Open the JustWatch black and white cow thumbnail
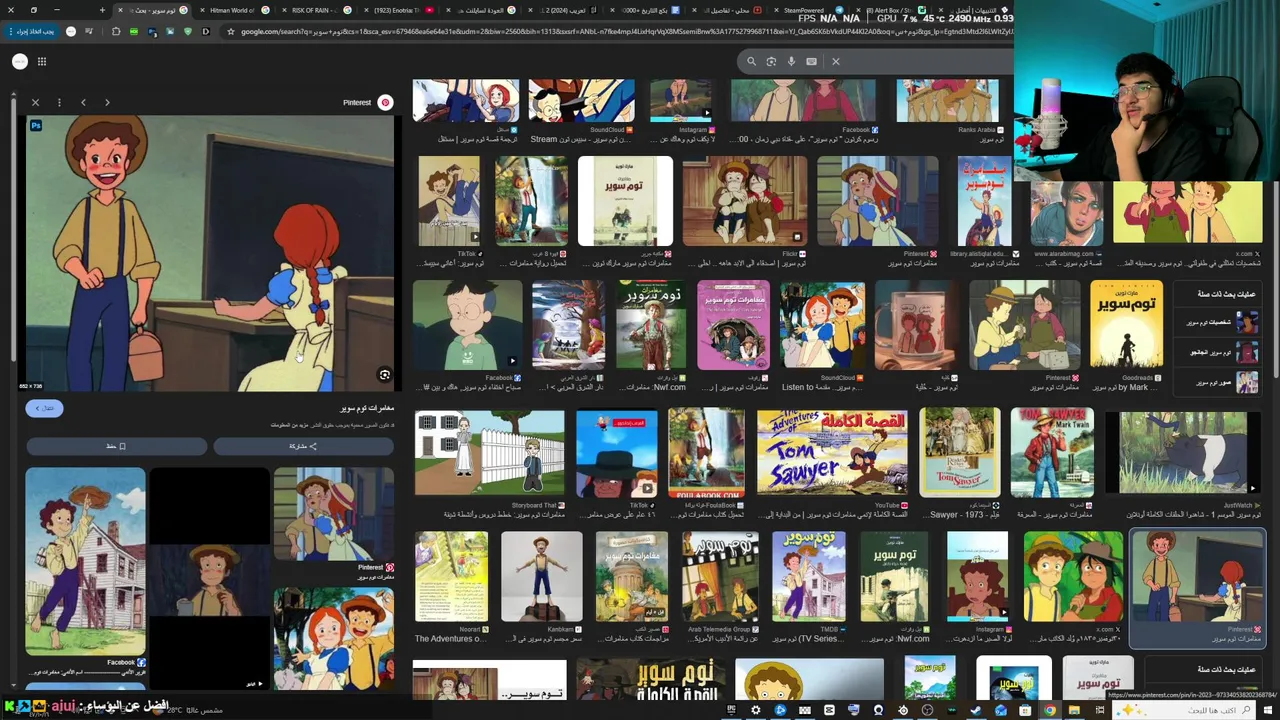Viewport: 1280px width, 720px height. (x=1183, y=452)
